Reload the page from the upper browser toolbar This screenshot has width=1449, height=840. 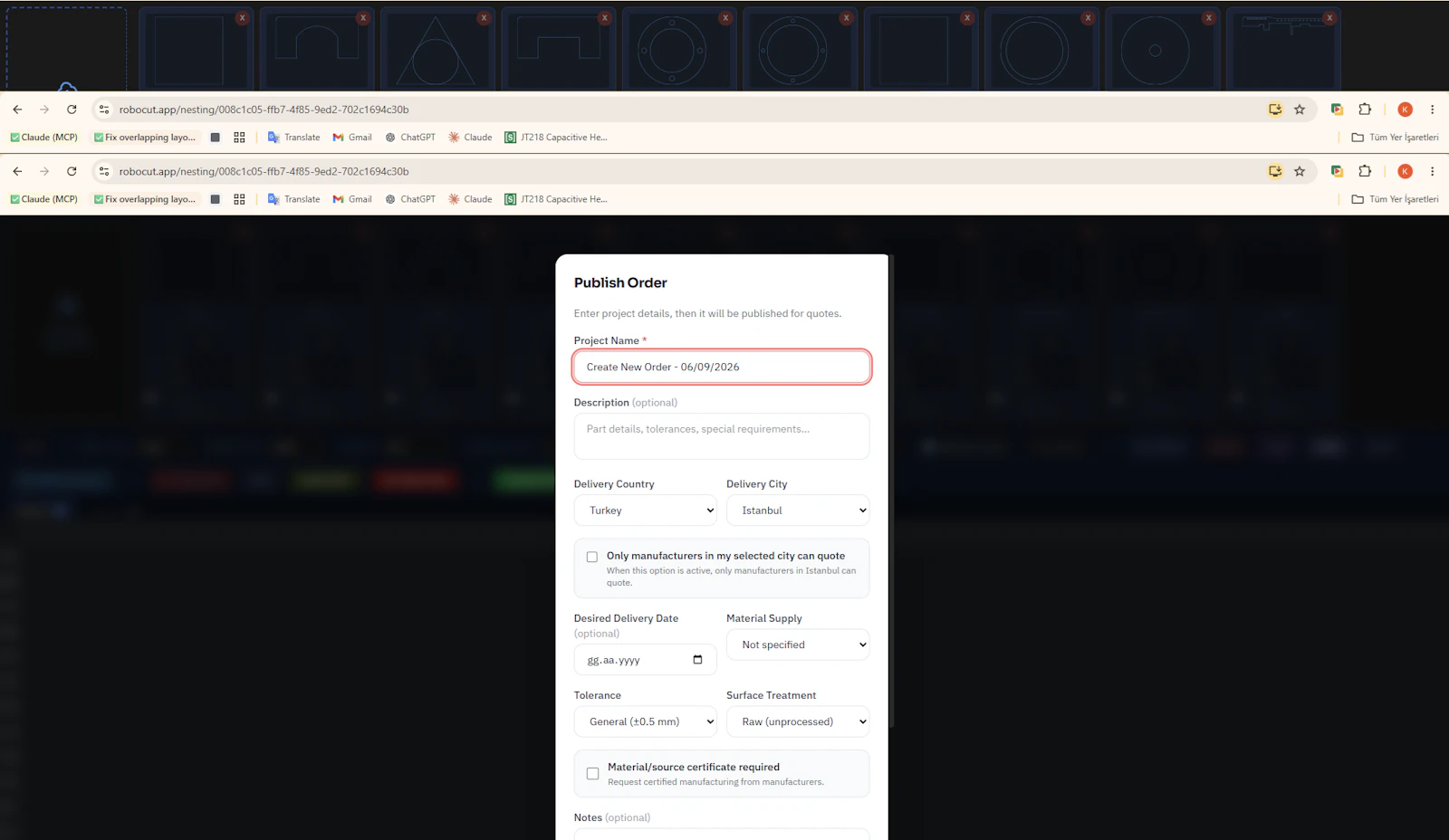tap(72, 110)
